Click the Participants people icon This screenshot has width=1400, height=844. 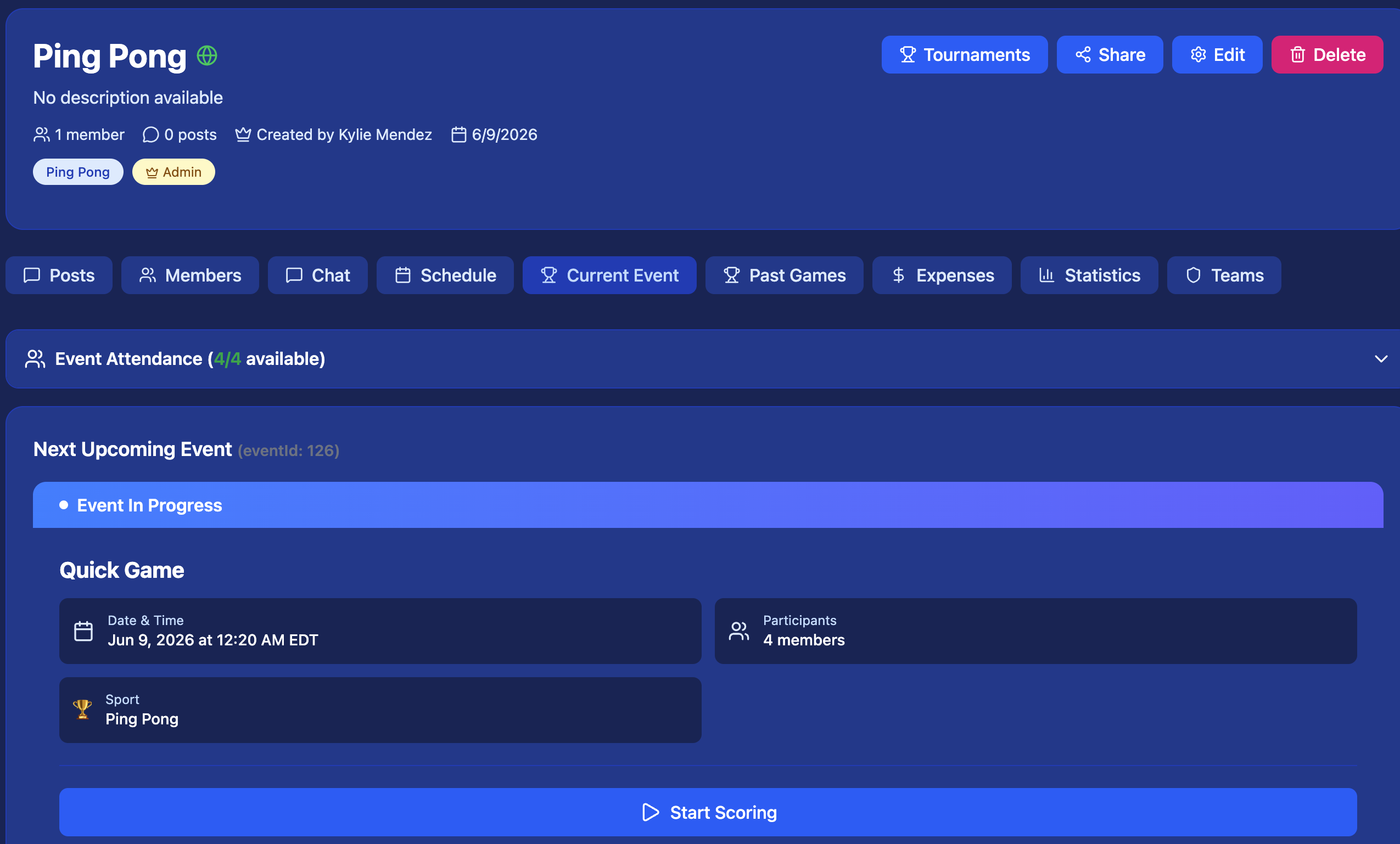point(738,631)
